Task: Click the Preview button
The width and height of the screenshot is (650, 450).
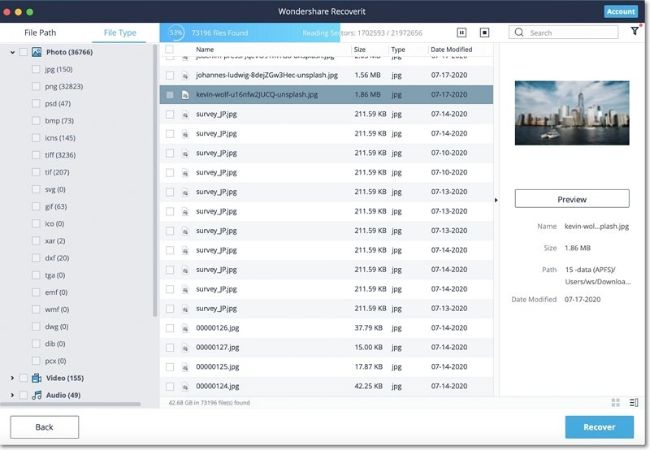Action: point(572,199)
